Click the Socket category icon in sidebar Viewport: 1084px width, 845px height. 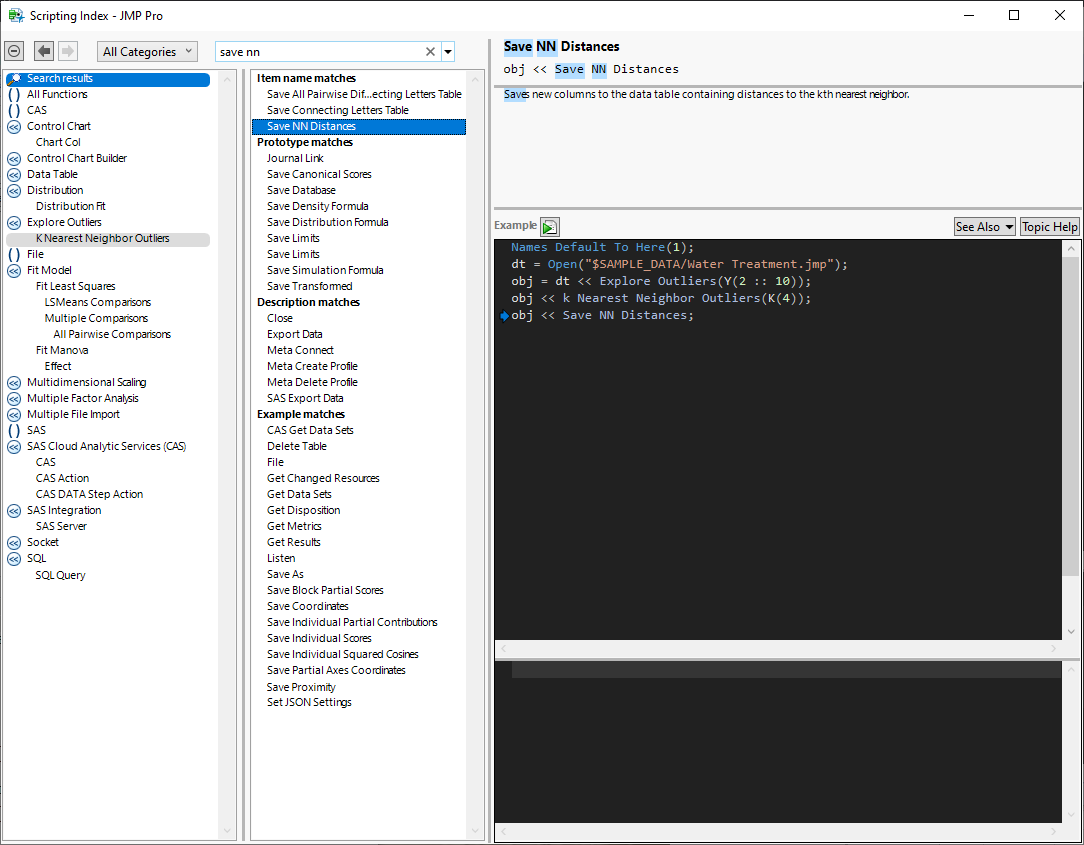point(13,542)
